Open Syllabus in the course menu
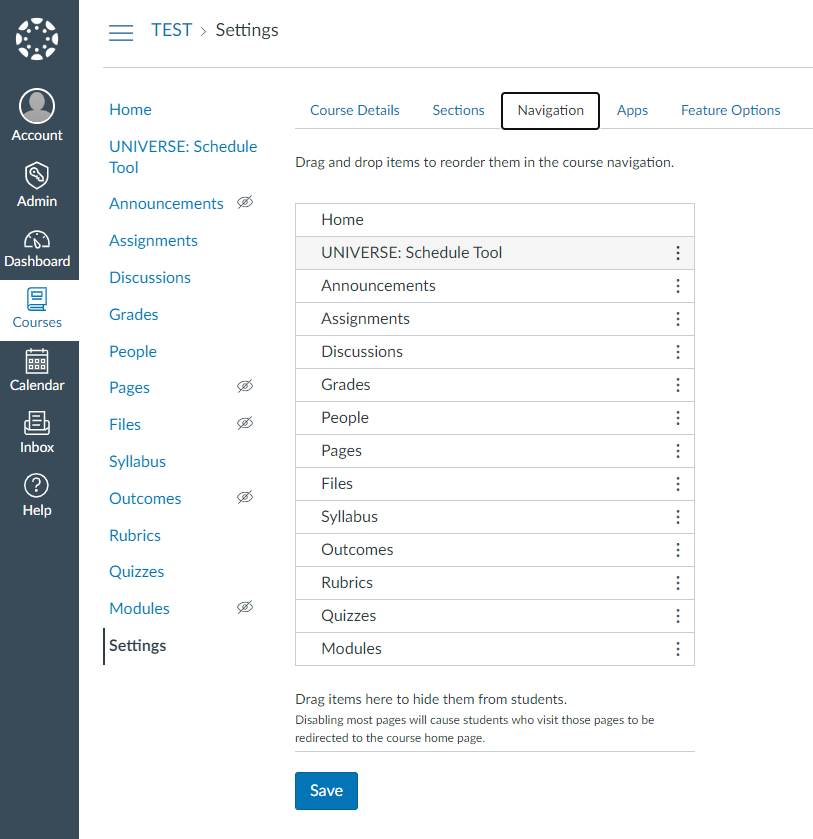The height and width of the screenshot is (839, 813). click(x=138, y=462)
